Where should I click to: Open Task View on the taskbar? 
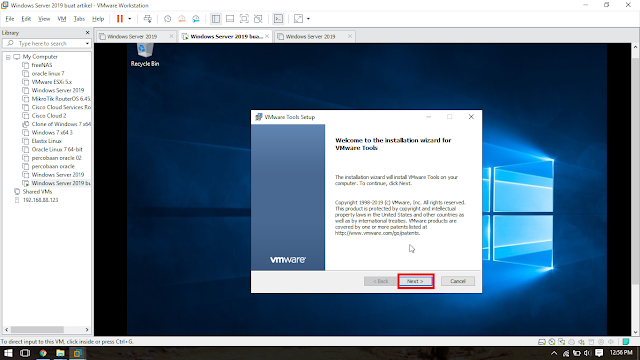[25, 353]
